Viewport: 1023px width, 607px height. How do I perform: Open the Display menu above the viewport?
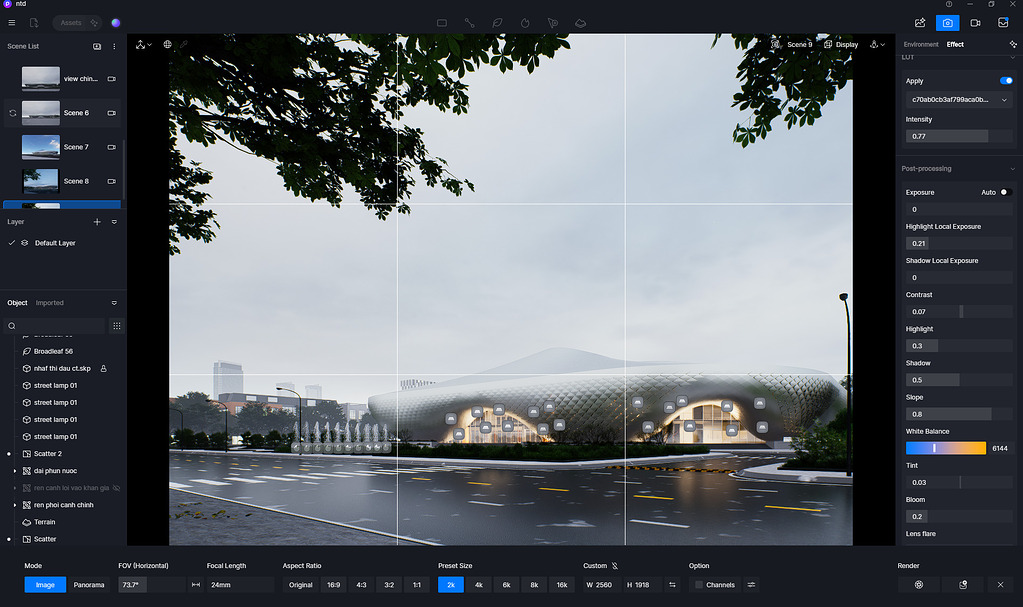[x=845, y=44]
